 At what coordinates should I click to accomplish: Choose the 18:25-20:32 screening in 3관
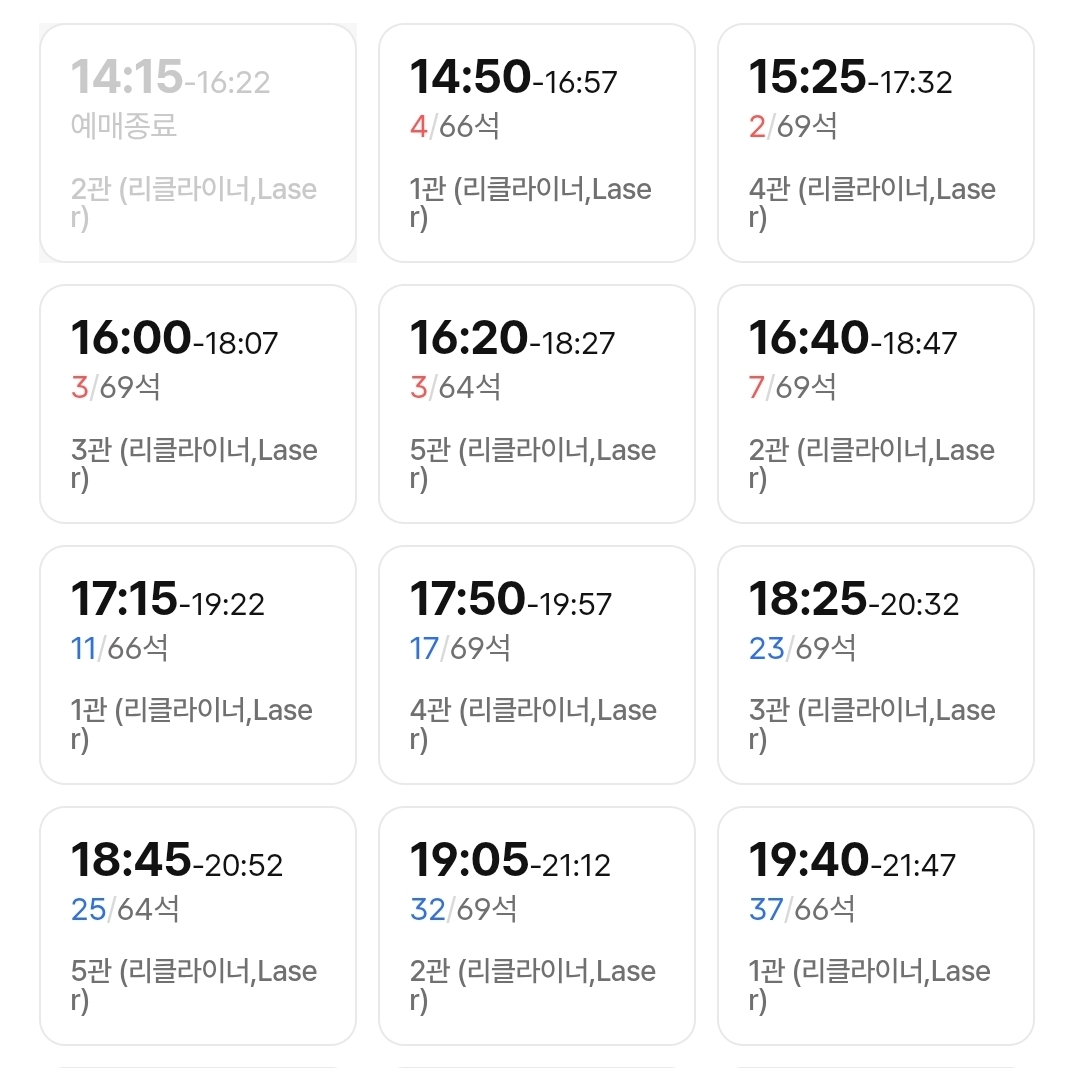tap(876, 665)
